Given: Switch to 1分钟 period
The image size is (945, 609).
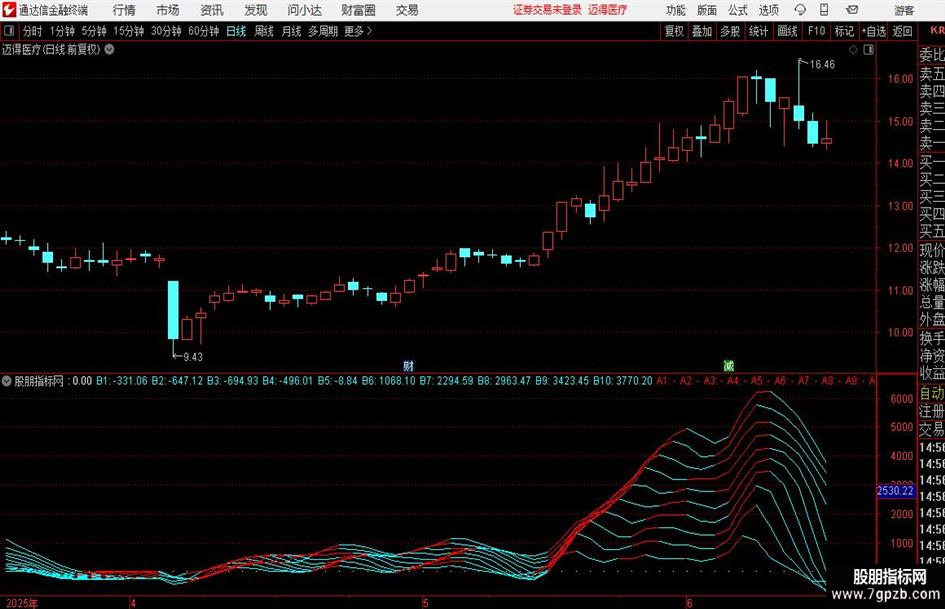Looking at the screenshot, I should tap(62, 31).
